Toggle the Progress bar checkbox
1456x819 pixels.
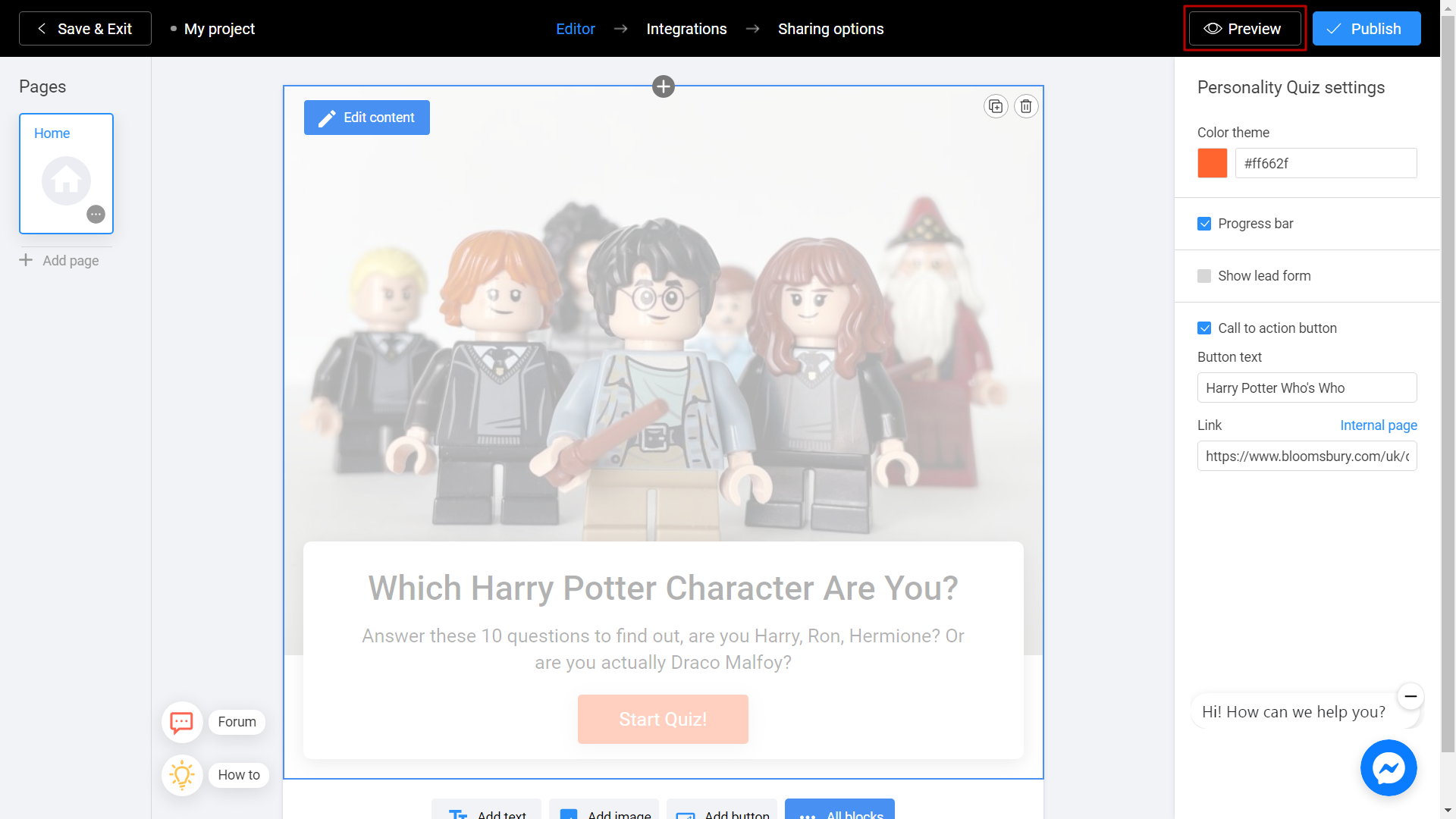pyautogui.click(x=1205, y=223)
